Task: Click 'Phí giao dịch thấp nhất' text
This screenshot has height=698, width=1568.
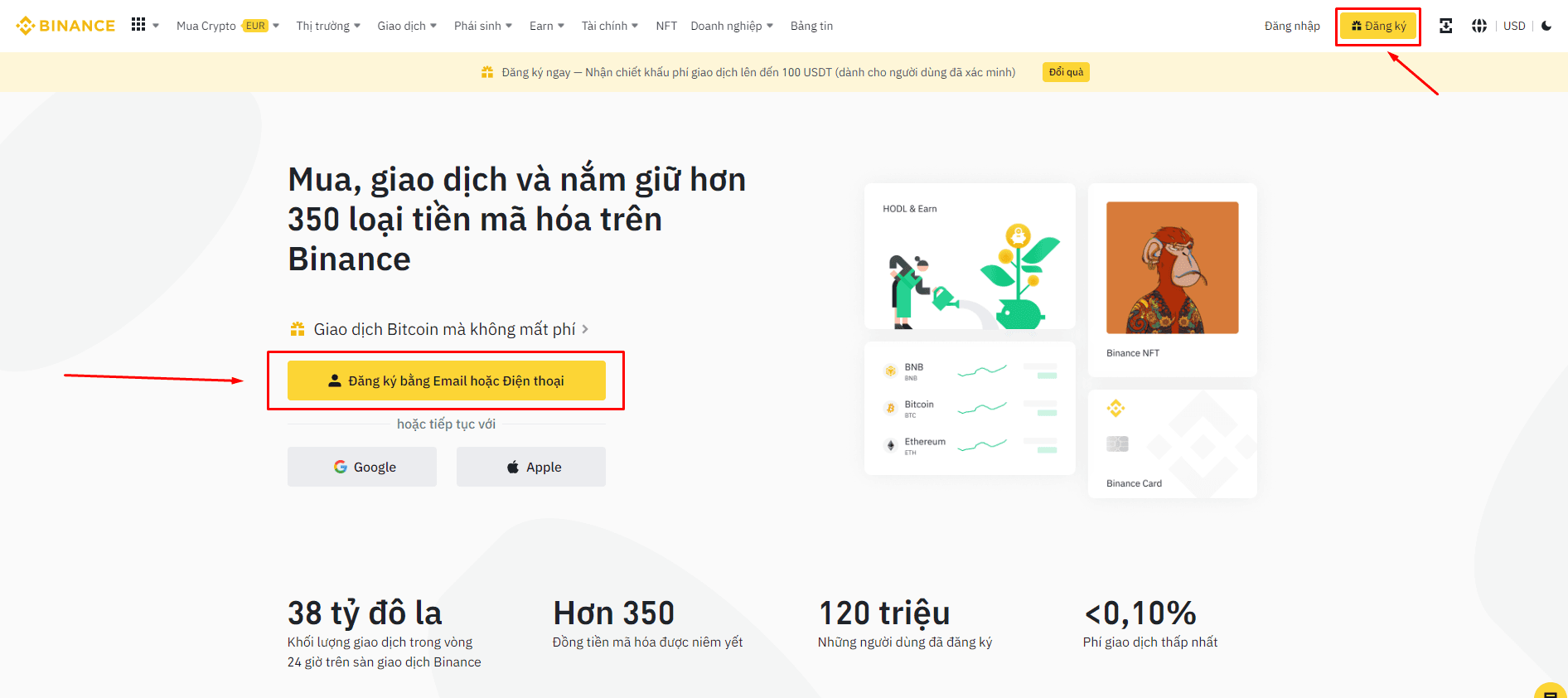Action: pyautogui.click(x=1150, y=642)
